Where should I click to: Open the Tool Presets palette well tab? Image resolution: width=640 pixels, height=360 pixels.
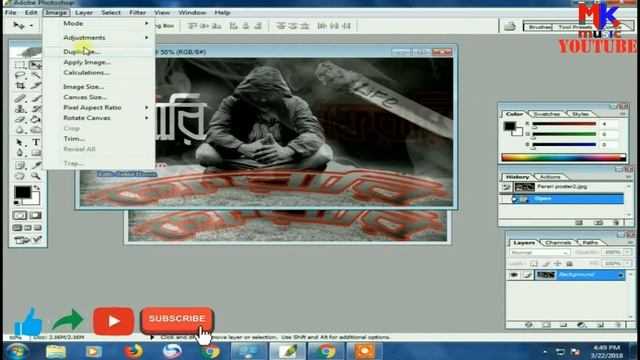[575, 27]
